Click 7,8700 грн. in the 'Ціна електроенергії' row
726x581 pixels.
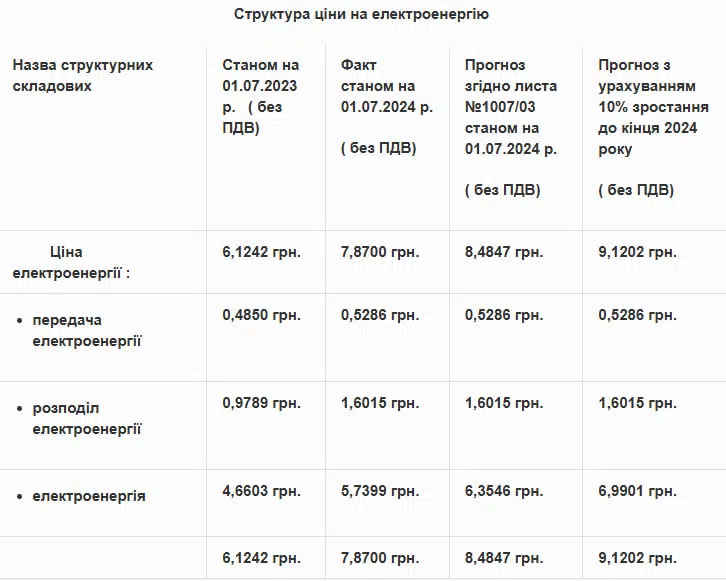tap(379, 252)
